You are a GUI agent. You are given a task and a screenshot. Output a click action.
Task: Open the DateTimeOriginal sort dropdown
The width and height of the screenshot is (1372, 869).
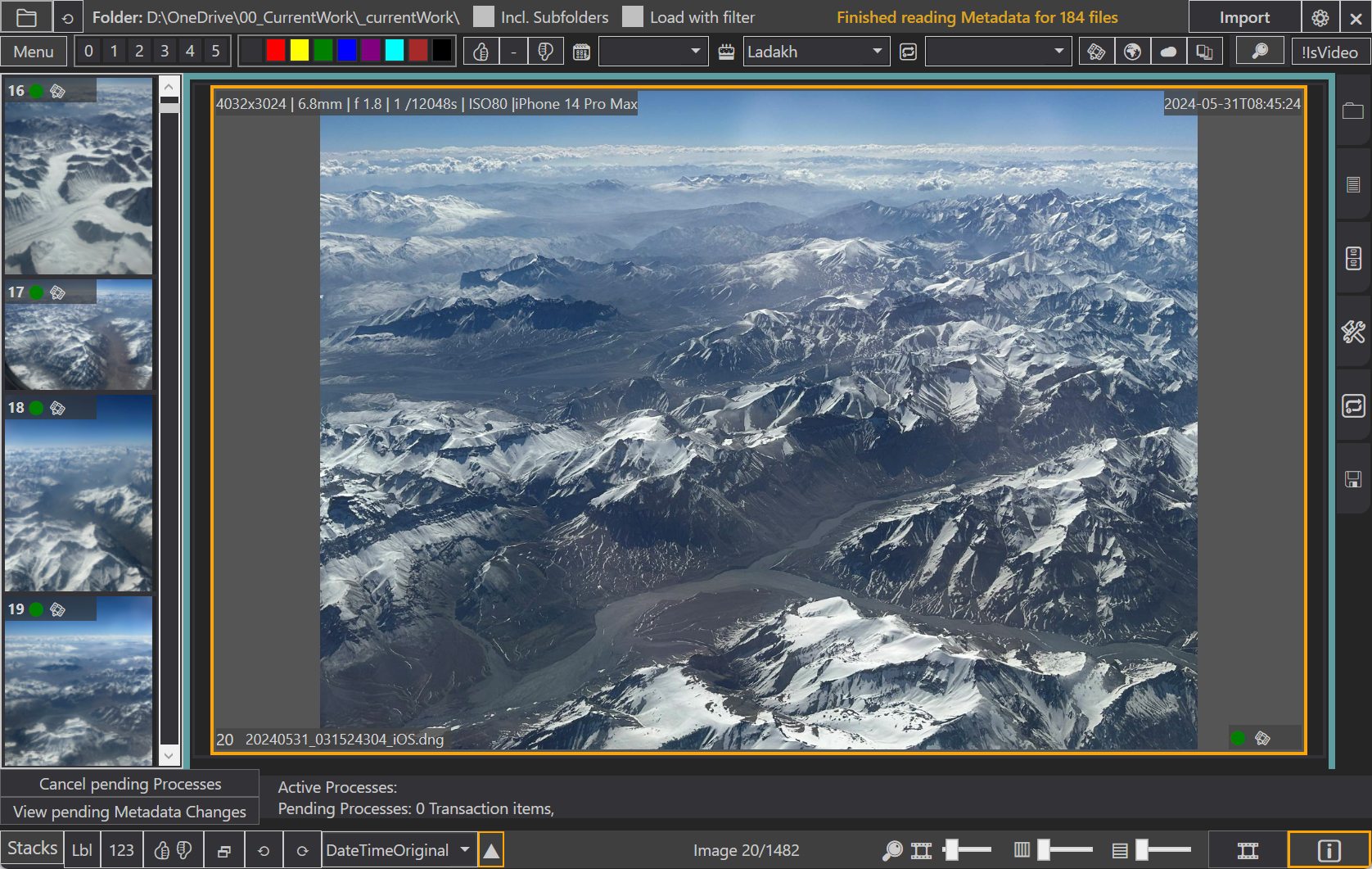399,850
